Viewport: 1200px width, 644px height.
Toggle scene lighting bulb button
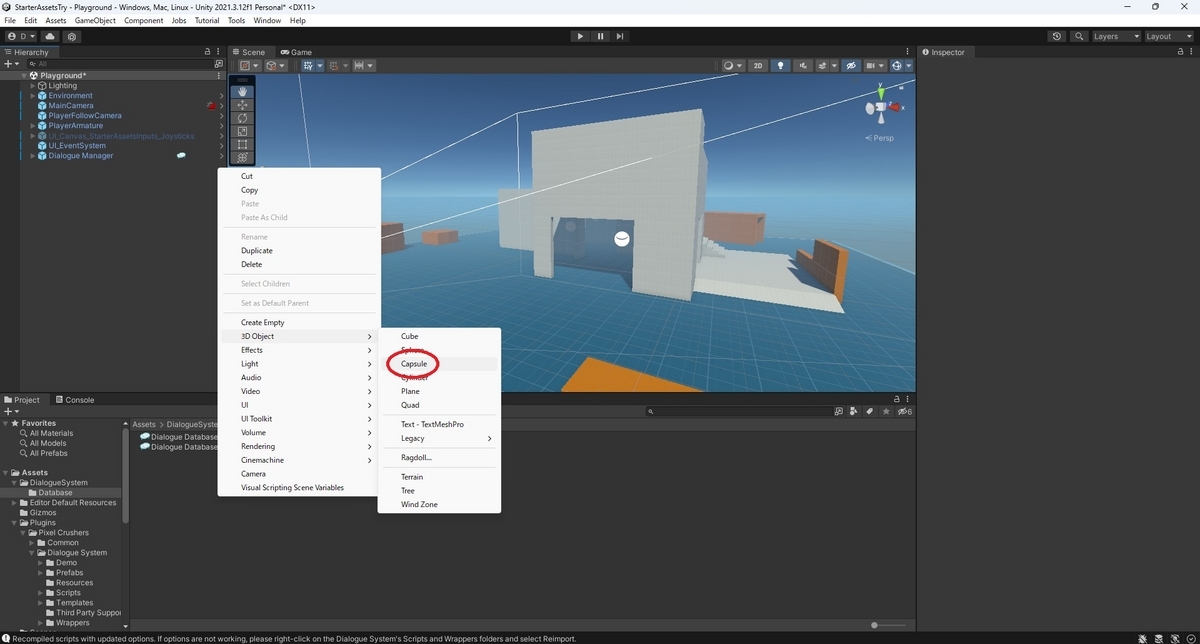[x=780, y=66]
